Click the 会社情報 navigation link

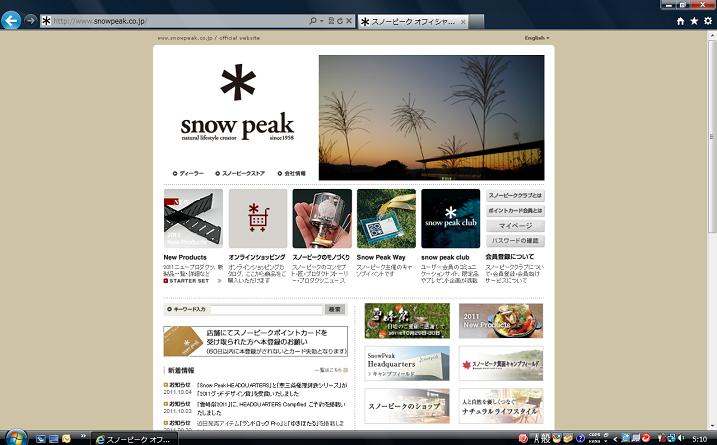(x=292, y=173)
